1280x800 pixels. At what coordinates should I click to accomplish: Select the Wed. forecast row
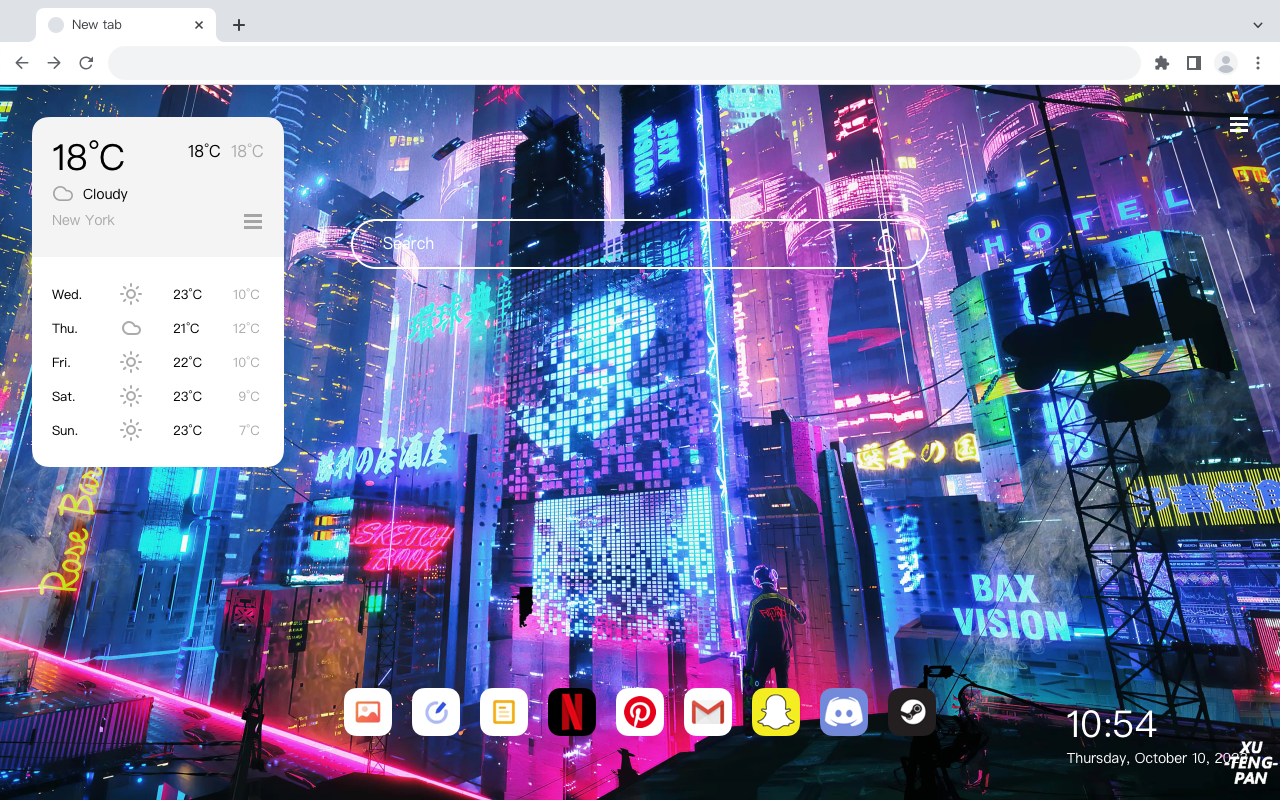[158, 294]
